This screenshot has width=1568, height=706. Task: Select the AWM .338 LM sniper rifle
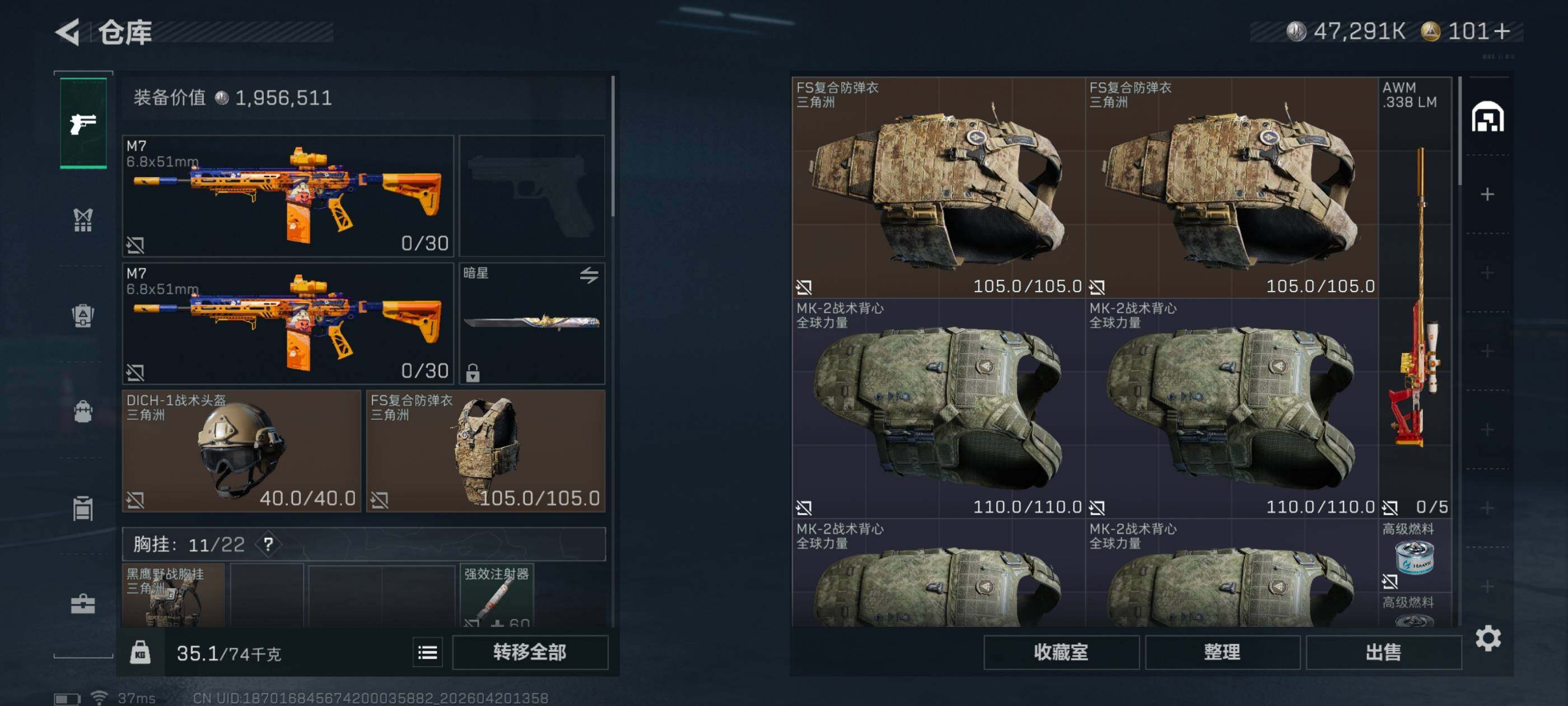coord(1415,298)
